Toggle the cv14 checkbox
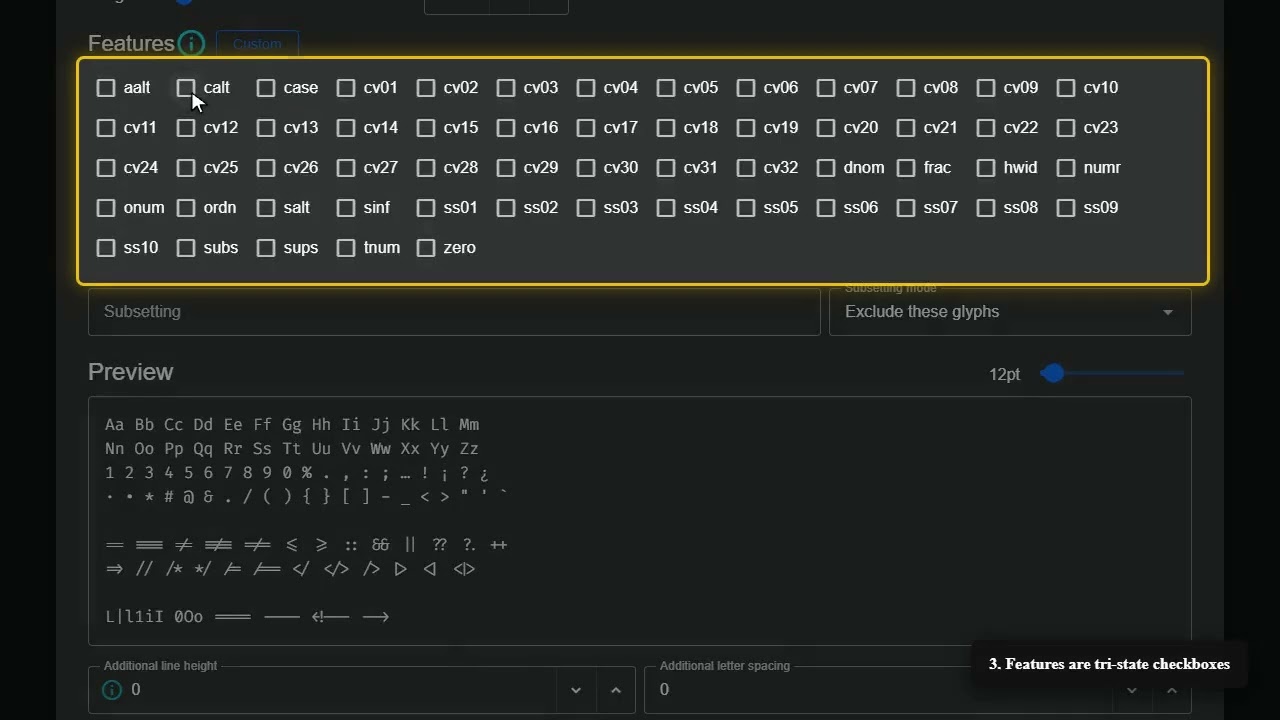This screenshot has height=720, width=1280. click(x=346, y=128)
